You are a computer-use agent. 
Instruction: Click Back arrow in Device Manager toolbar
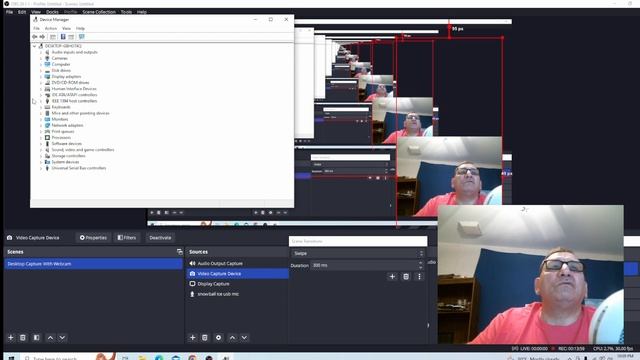pyautogui.click(x=35, y=37)
